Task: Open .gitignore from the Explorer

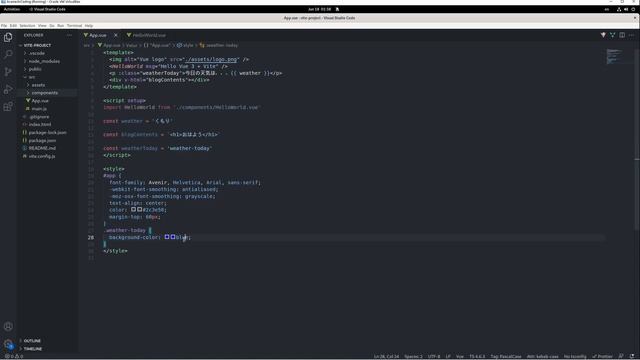Action: 39,117
